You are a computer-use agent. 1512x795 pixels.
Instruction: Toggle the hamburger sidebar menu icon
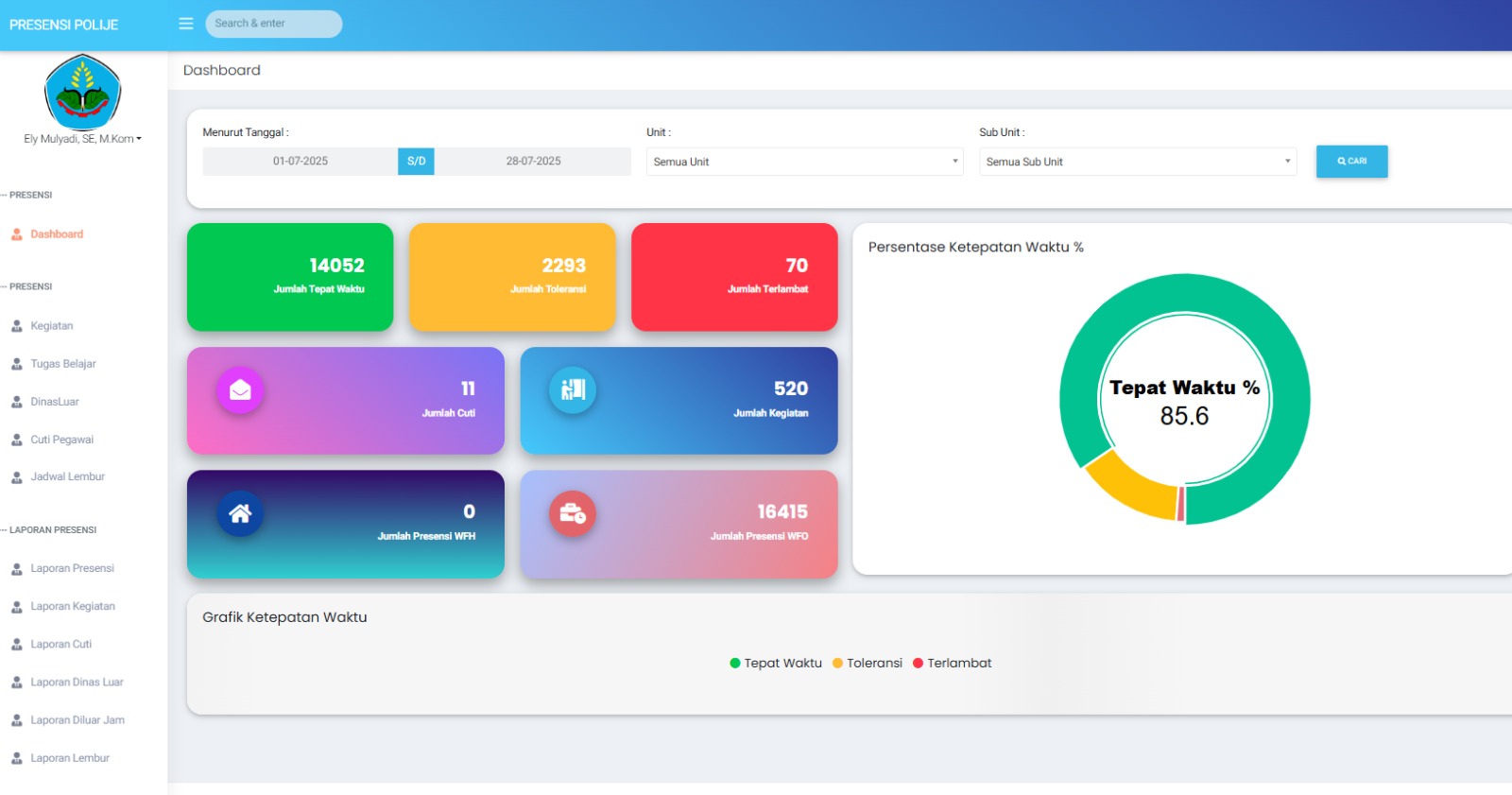pos(186,24)
